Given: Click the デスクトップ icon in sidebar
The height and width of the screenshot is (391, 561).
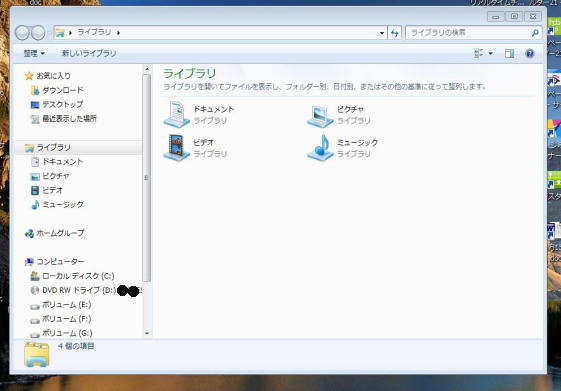Looking at the screenshot, I should pyautogui.click(x=35, y=104).
